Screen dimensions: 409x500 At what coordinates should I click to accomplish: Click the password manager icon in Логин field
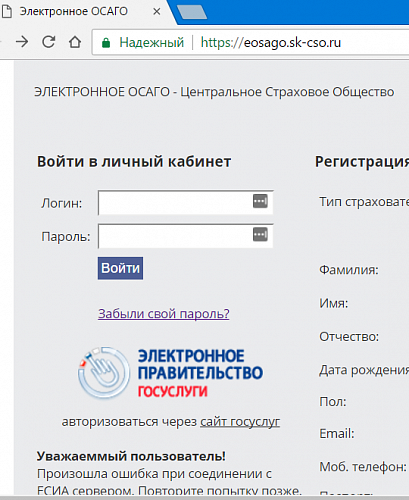click(260, 201)
